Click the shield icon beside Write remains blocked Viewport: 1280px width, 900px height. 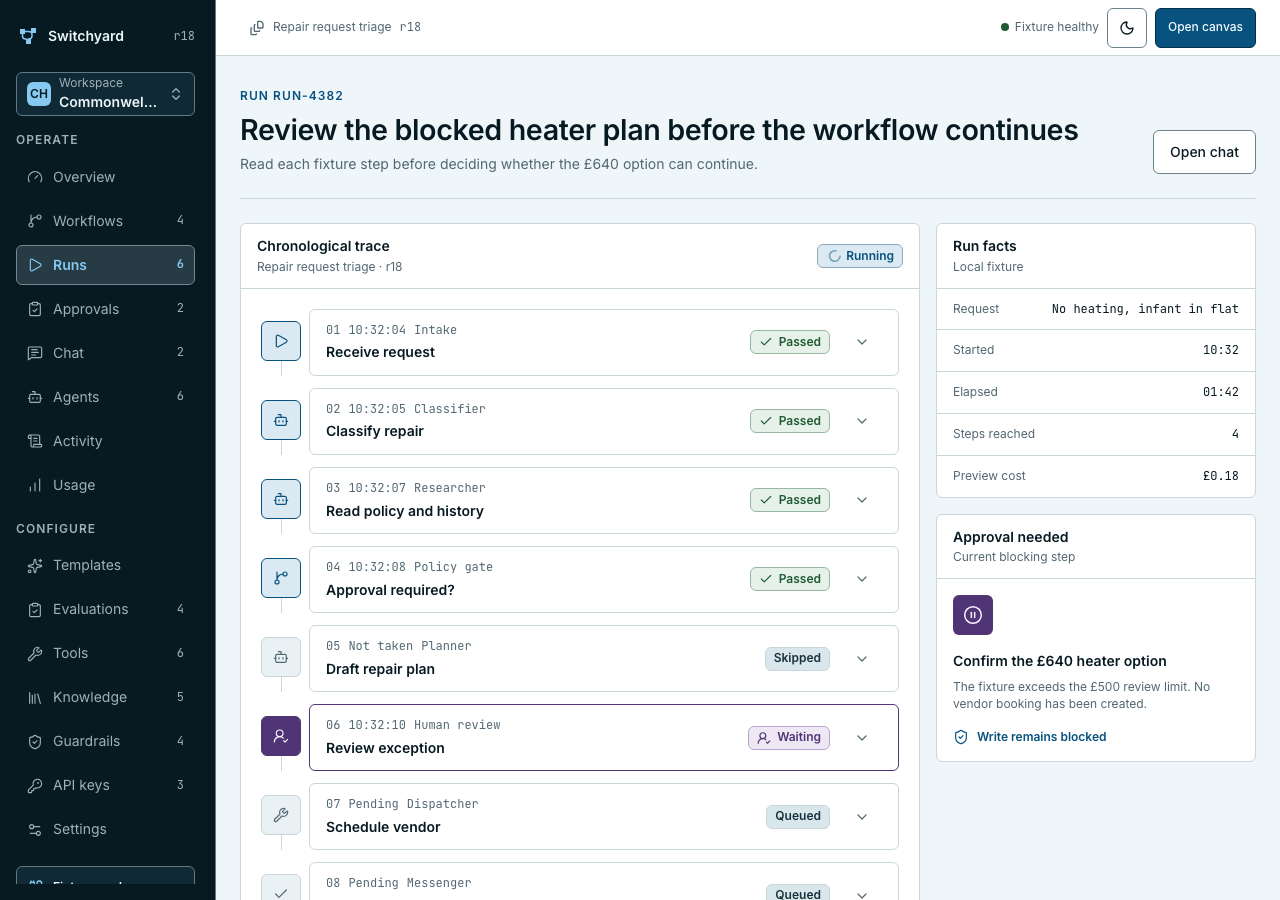[961, 737]
